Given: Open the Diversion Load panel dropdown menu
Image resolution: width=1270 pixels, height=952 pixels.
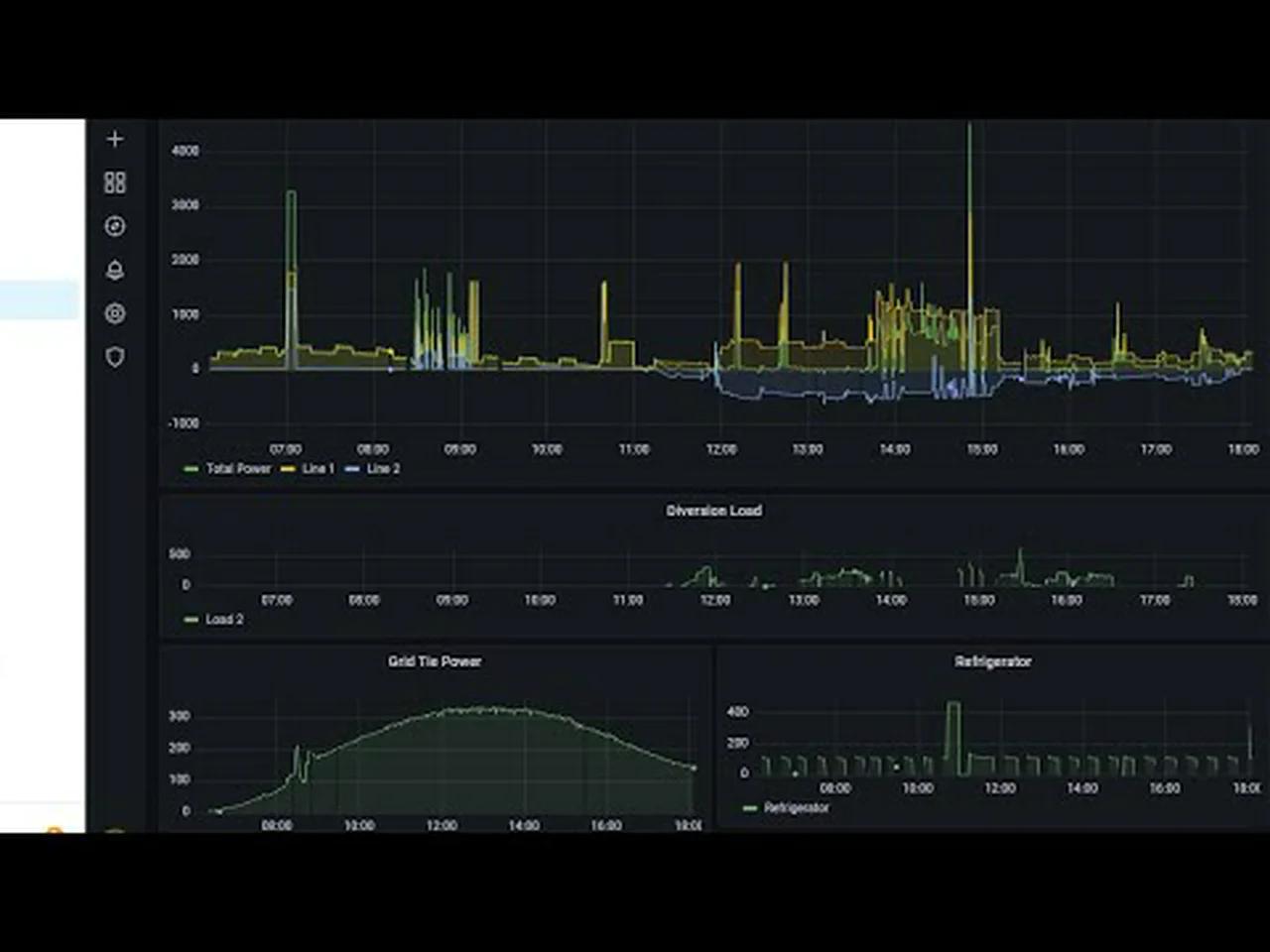Looking at the screenshot, I should click(x=714, y=511).
